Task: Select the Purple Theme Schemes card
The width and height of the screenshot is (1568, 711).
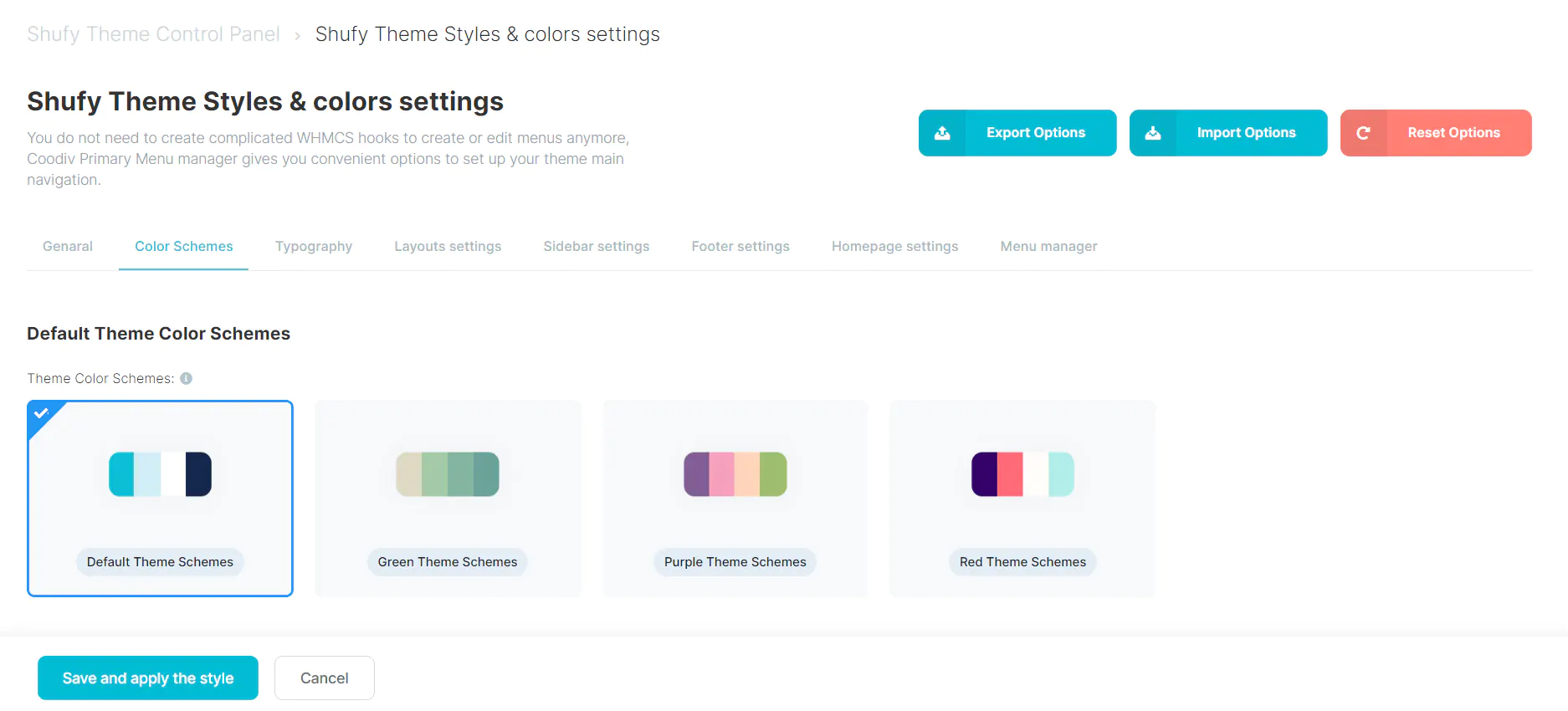Action: click(735, 498)
